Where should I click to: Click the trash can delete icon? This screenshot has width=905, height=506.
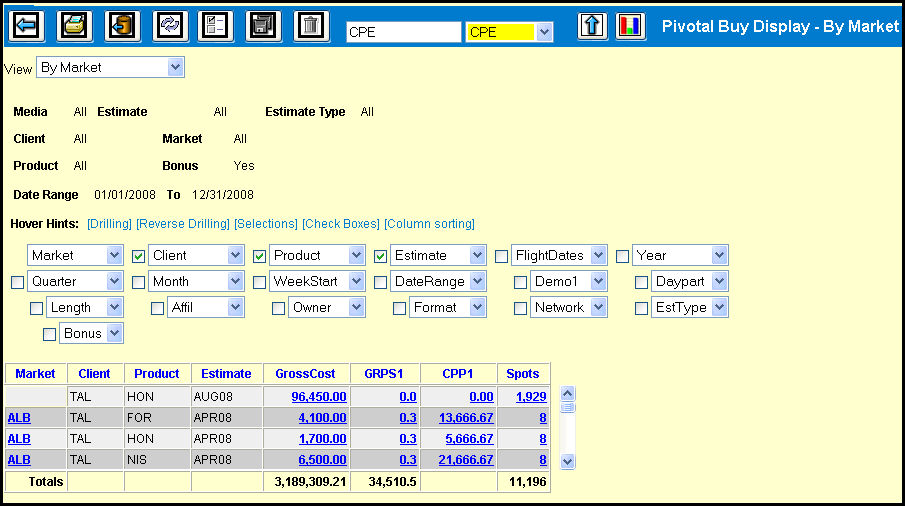pos(311,25)
